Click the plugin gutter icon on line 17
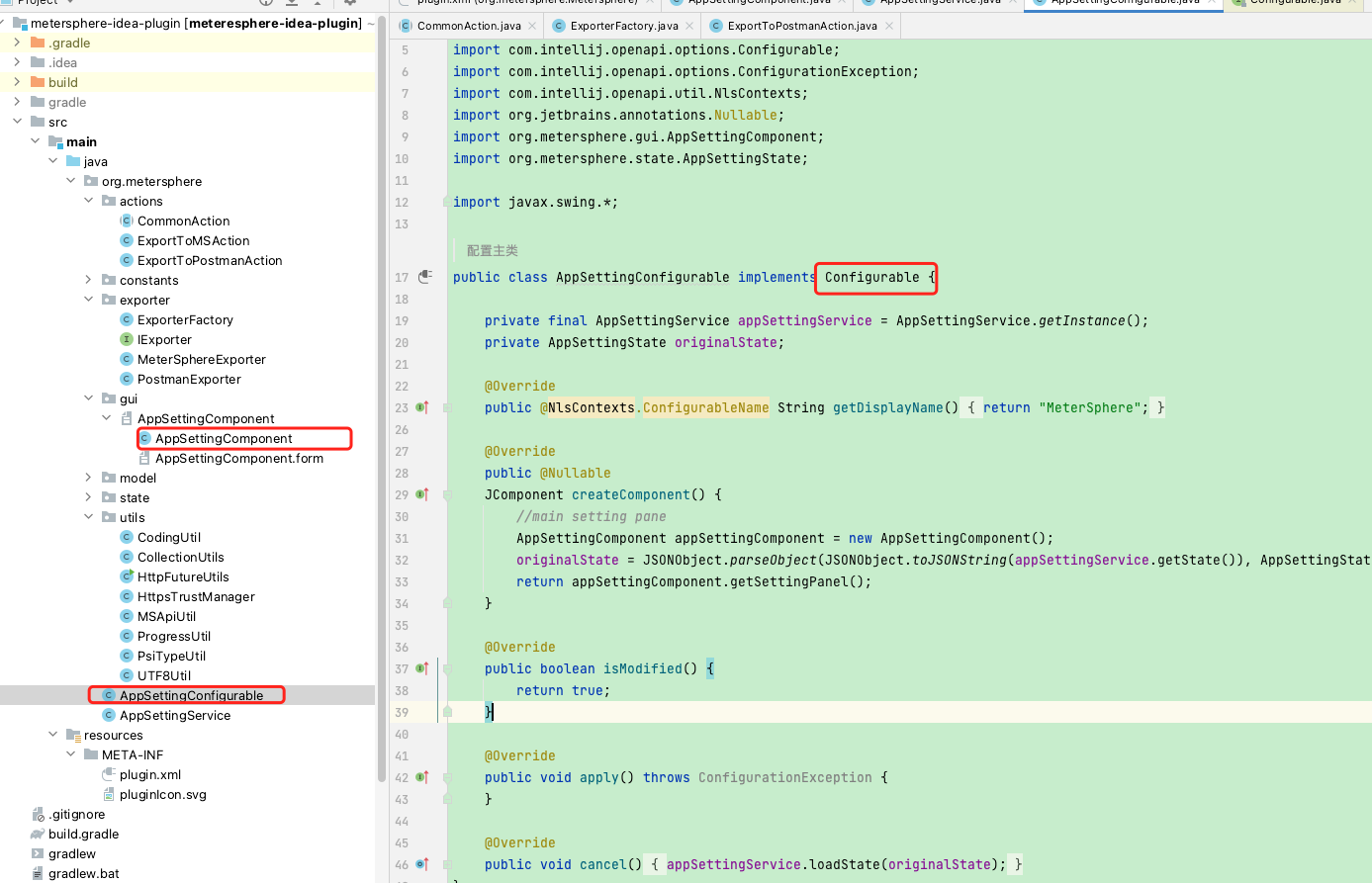 click(x=425, y=277)
